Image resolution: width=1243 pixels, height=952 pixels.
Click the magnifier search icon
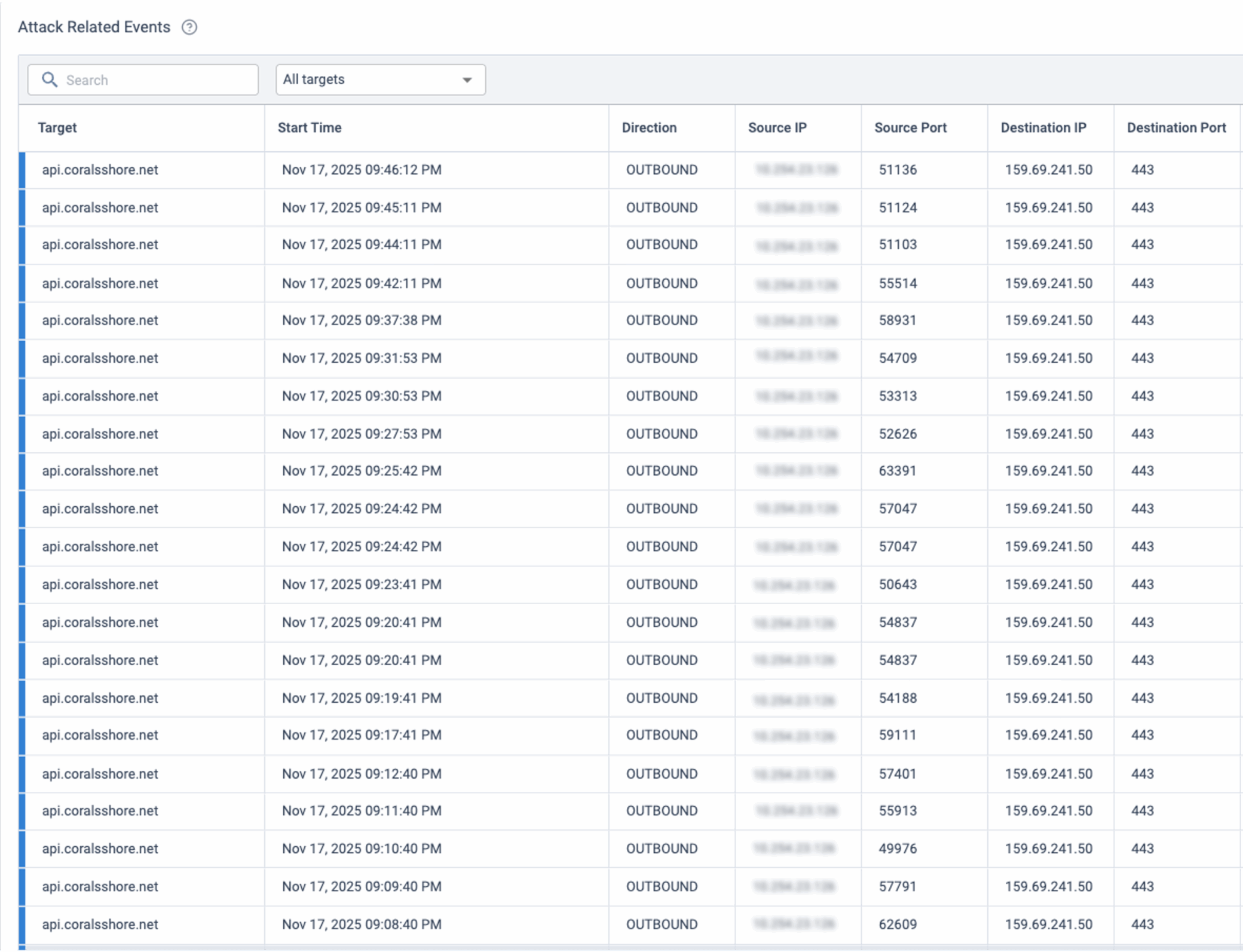[x=50, y=80]
